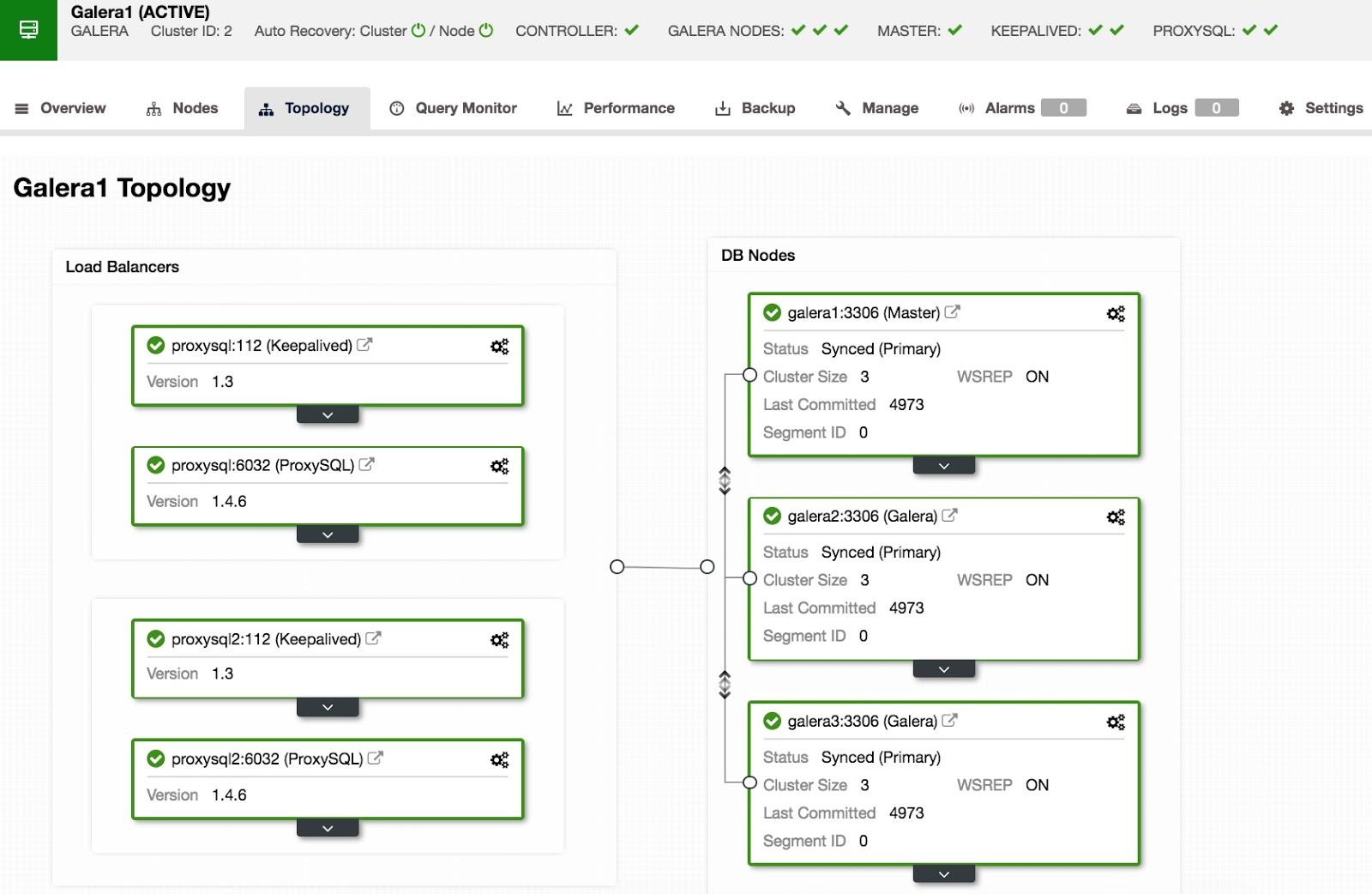
Task: Click green status check on proxysql2:6032
Action: (x=155, y=758)
